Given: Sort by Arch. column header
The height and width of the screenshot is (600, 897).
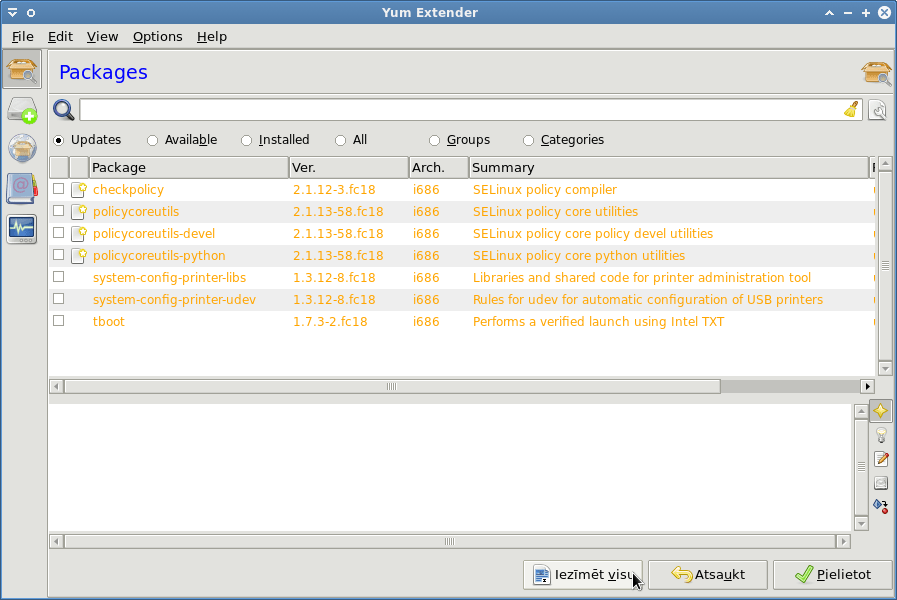Looking at the screenshot, I should [439, 168].
